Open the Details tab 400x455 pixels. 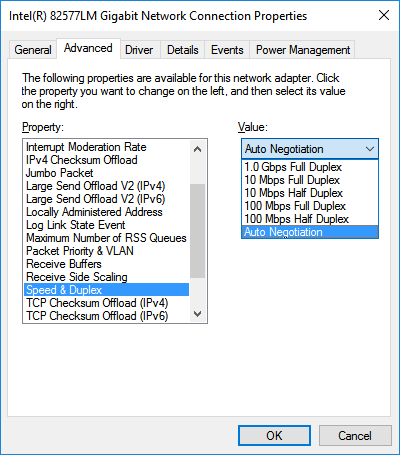182,50
